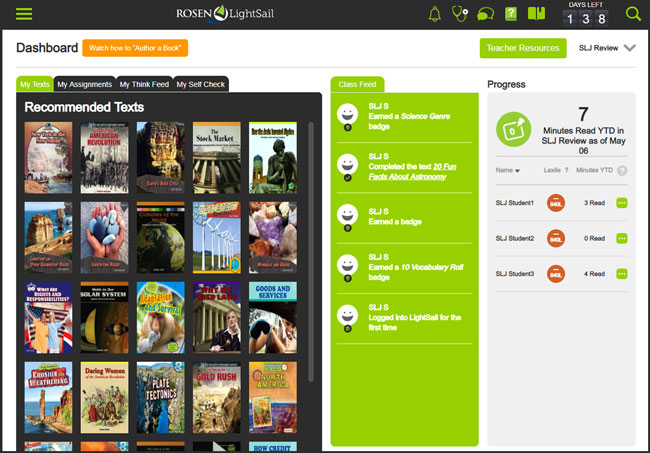Open the library book icon

537,14
